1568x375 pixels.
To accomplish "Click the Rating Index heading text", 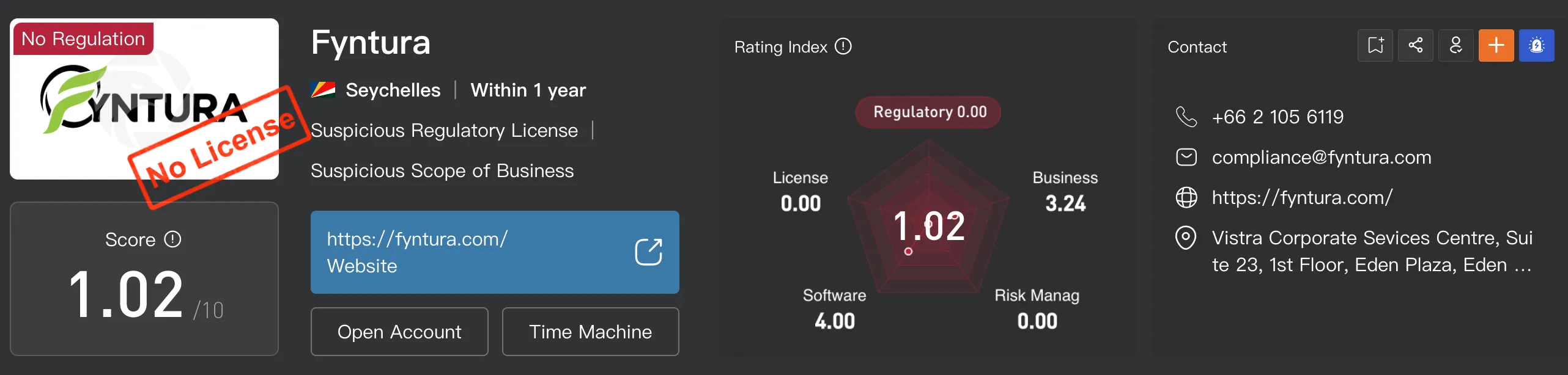I will pyautogui.click(x=780, y=47).
